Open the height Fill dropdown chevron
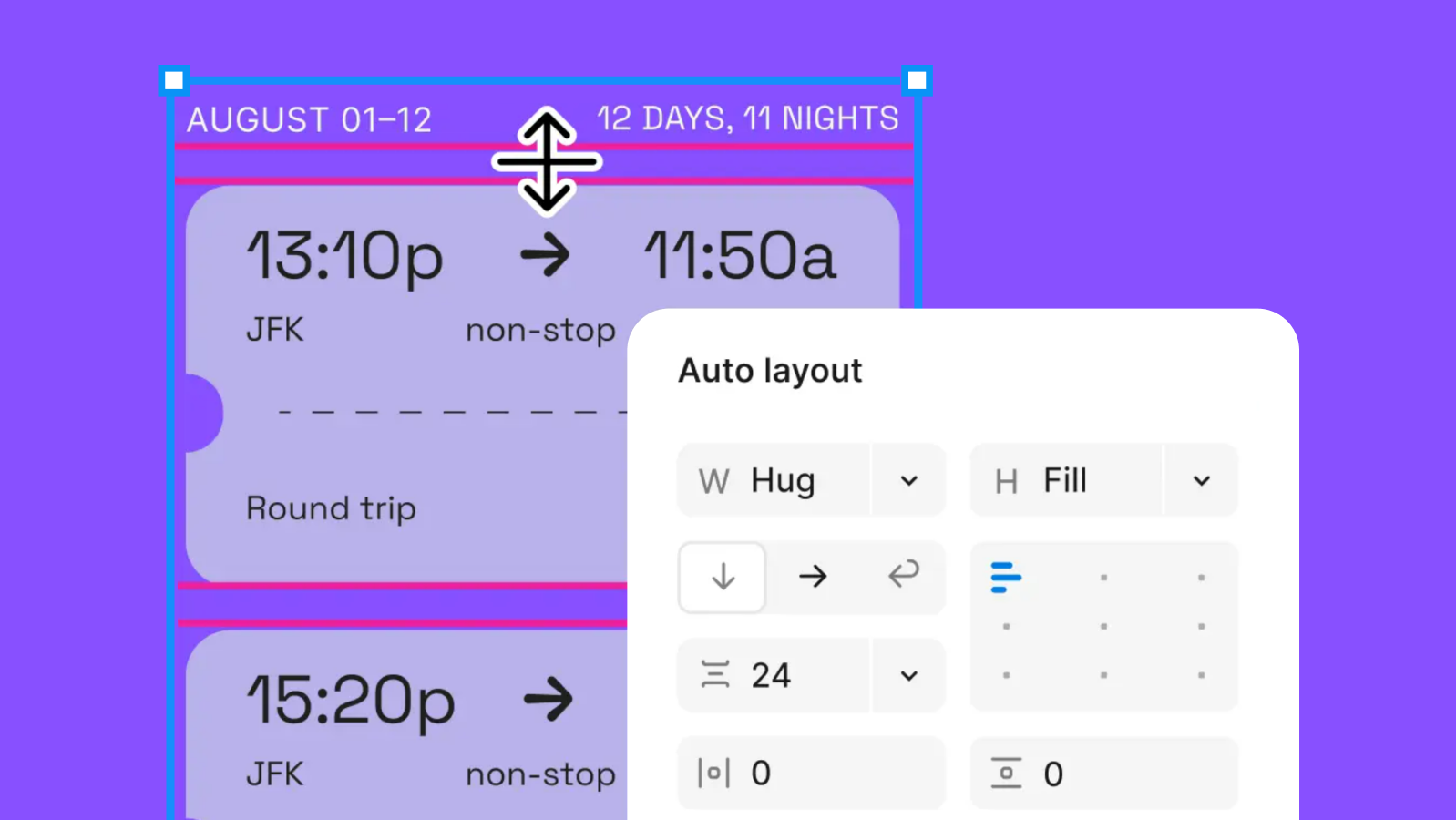1456x820 pixels. click(1202, 481)
